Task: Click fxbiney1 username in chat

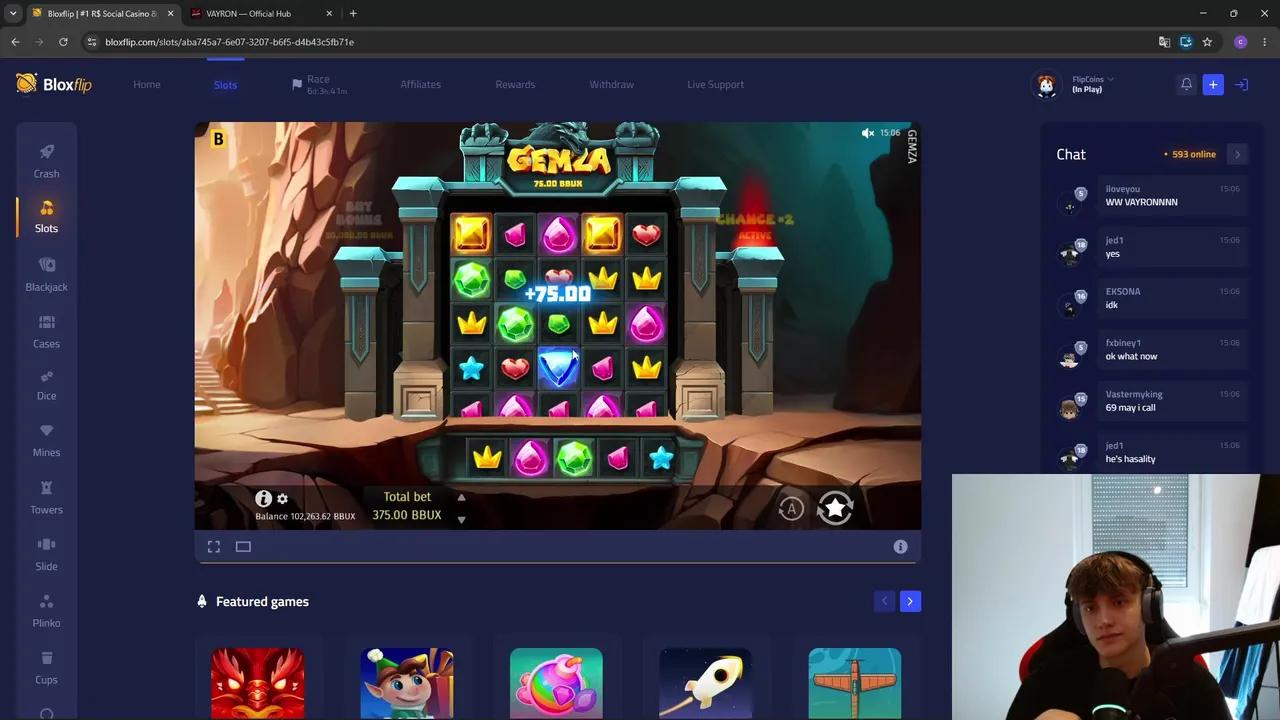Action: point(1123,343)
